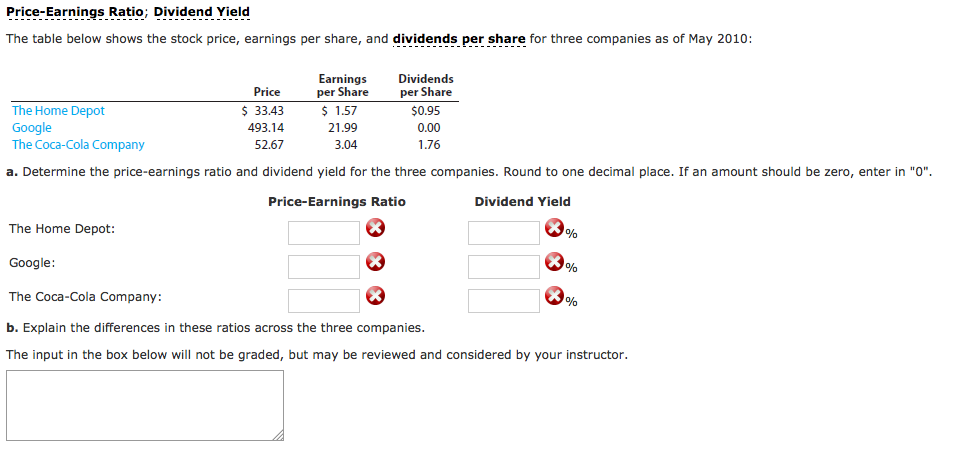Click Coca-Cola Company dividend yield input
The height and width of the screenshot is (458, 975).
[x=504, y=300]
